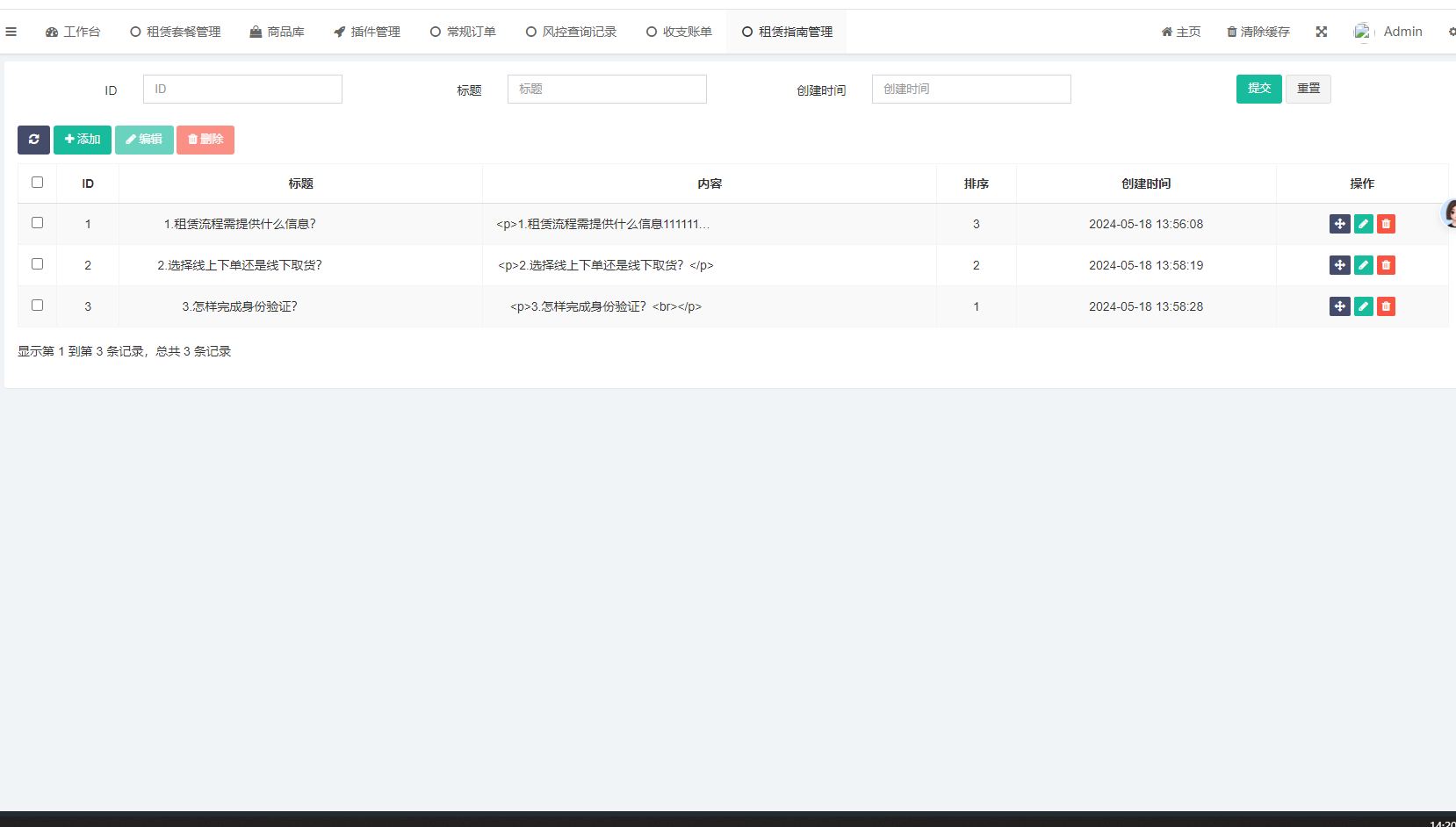Focus the 标题 search input field
The height and width of the screenshot is (827, 1456).
tap(606, 90)
